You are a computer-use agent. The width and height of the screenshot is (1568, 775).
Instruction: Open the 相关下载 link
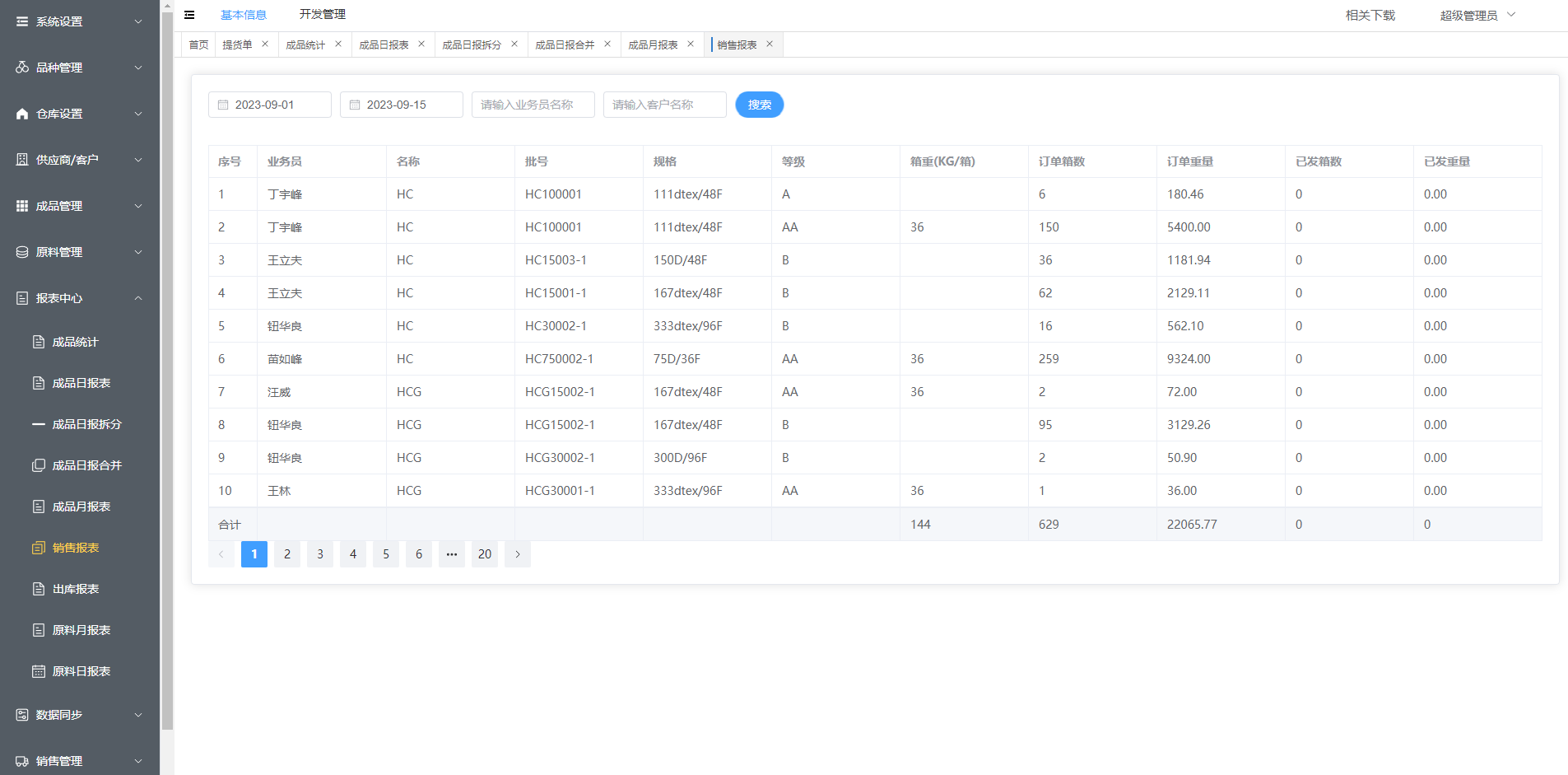[x=1370, y=15]
